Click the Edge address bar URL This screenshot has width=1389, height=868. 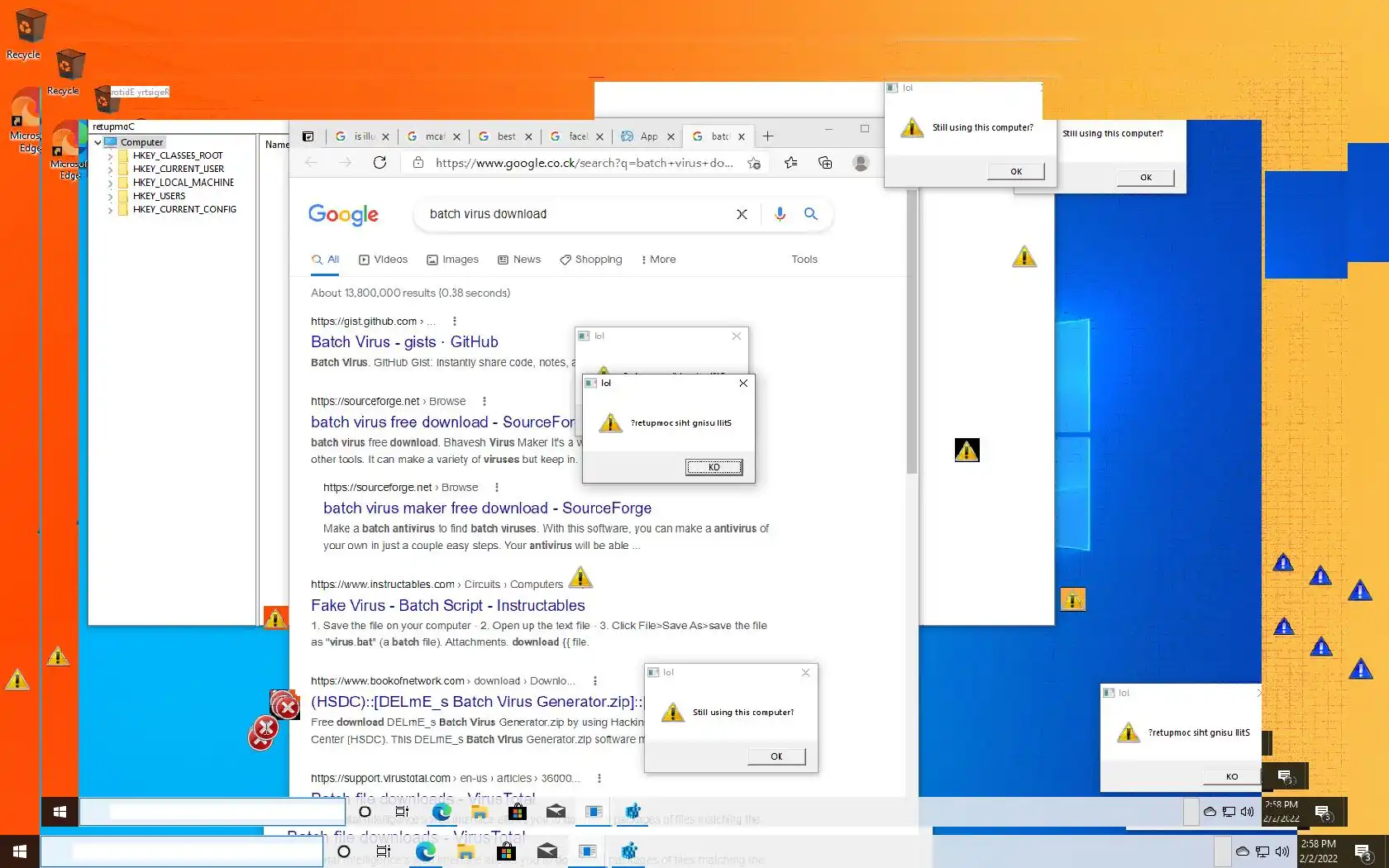click(x=584, y=163)
